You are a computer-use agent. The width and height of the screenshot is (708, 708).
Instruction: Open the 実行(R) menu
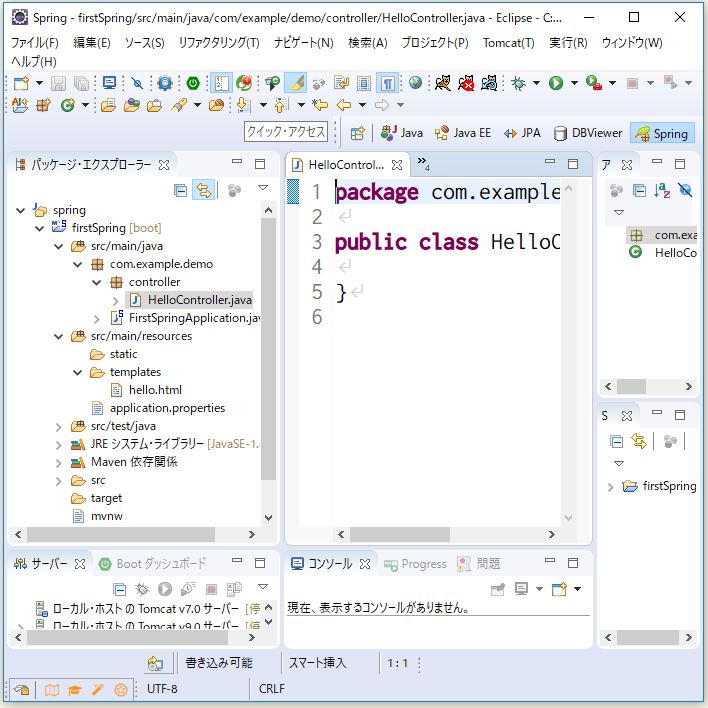click(x=568, y=43)
